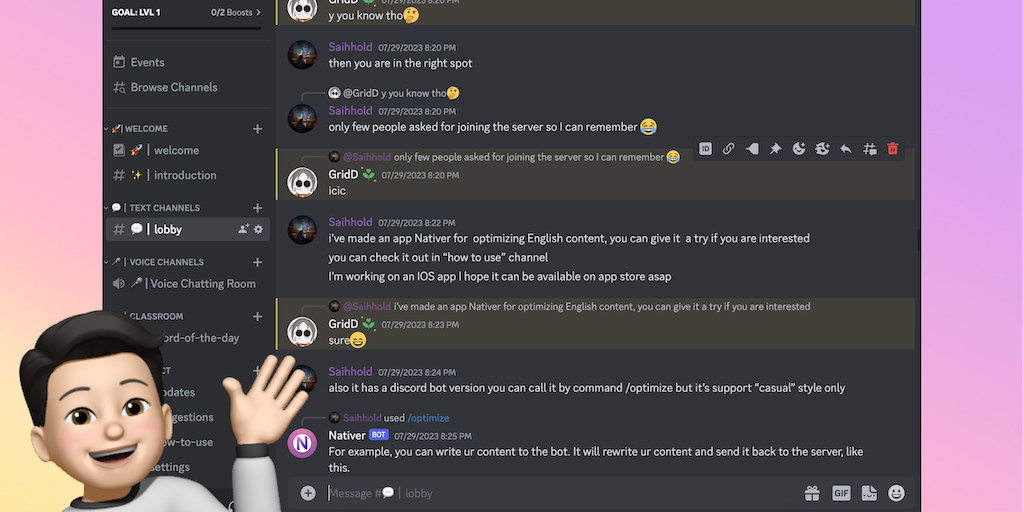Open Browse Channels
The height and width of the screenshot is (512, 1024).
pyautogui.click(x=173, y=87)
